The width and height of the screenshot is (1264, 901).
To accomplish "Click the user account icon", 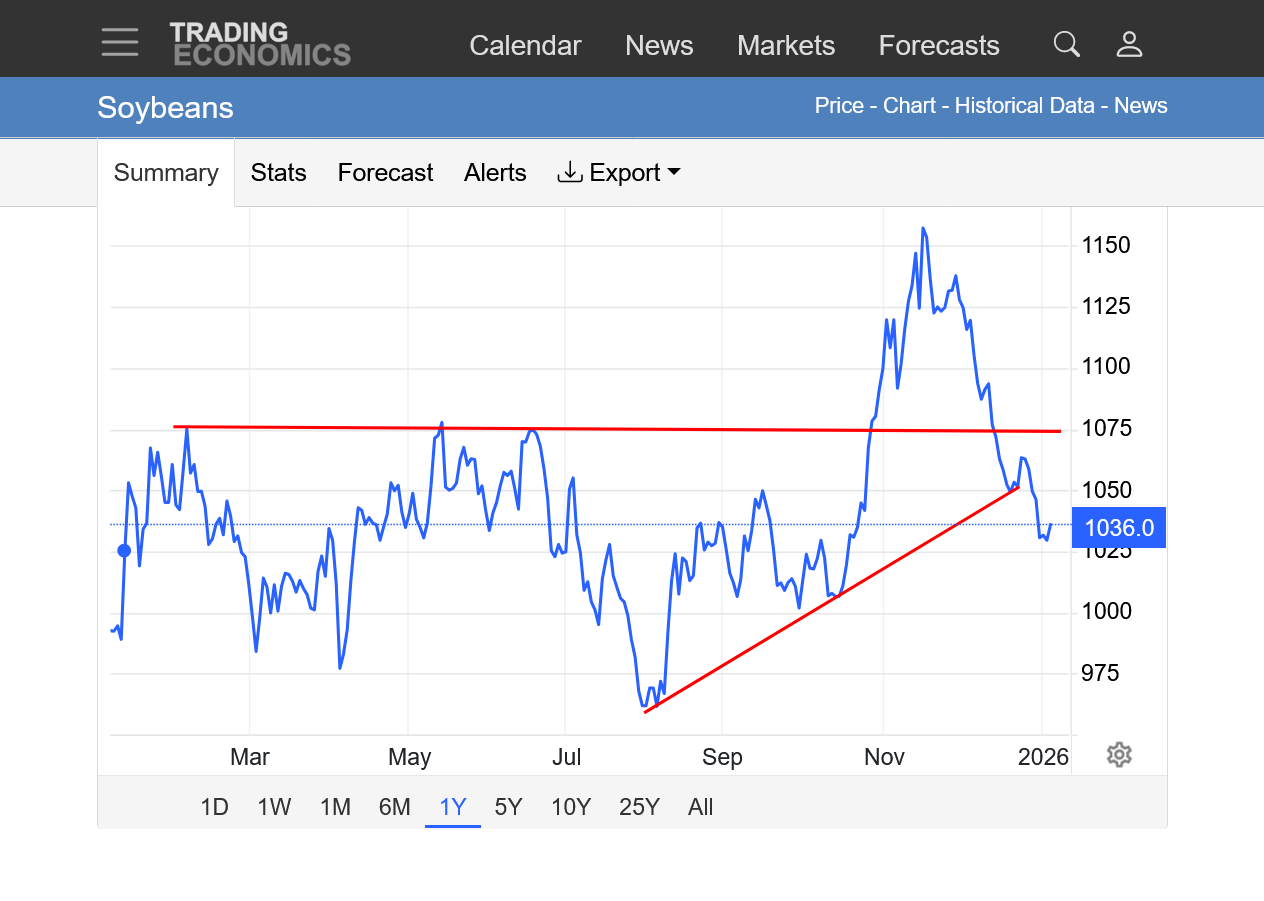I will (1129, 44).
